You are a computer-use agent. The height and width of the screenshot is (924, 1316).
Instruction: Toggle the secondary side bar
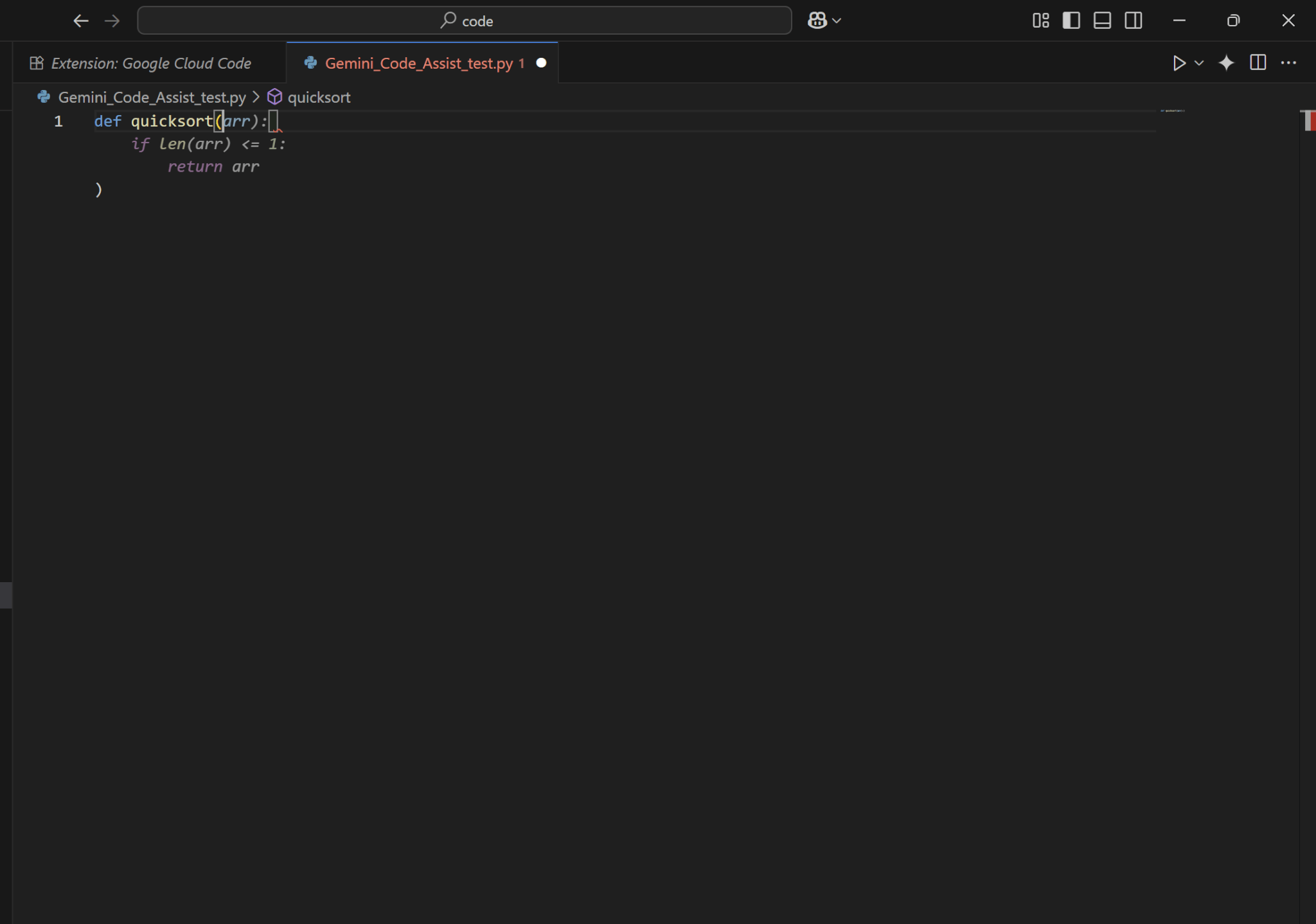pyautogui.click(x=1134, y=21)
